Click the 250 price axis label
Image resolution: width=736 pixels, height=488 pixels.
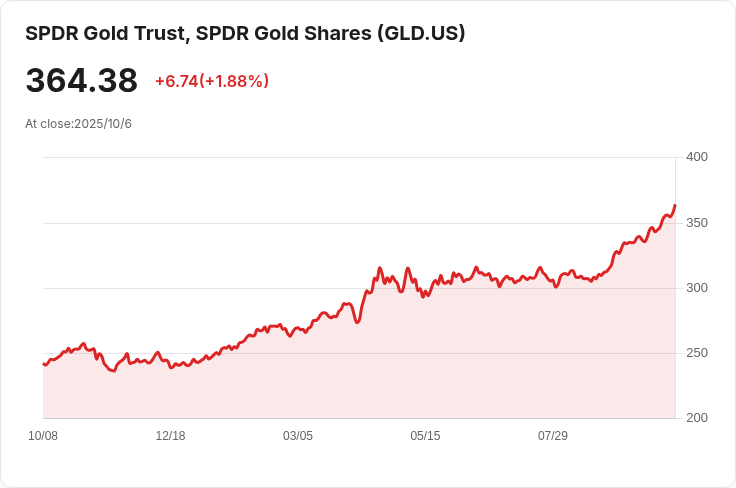coord(696,353)
